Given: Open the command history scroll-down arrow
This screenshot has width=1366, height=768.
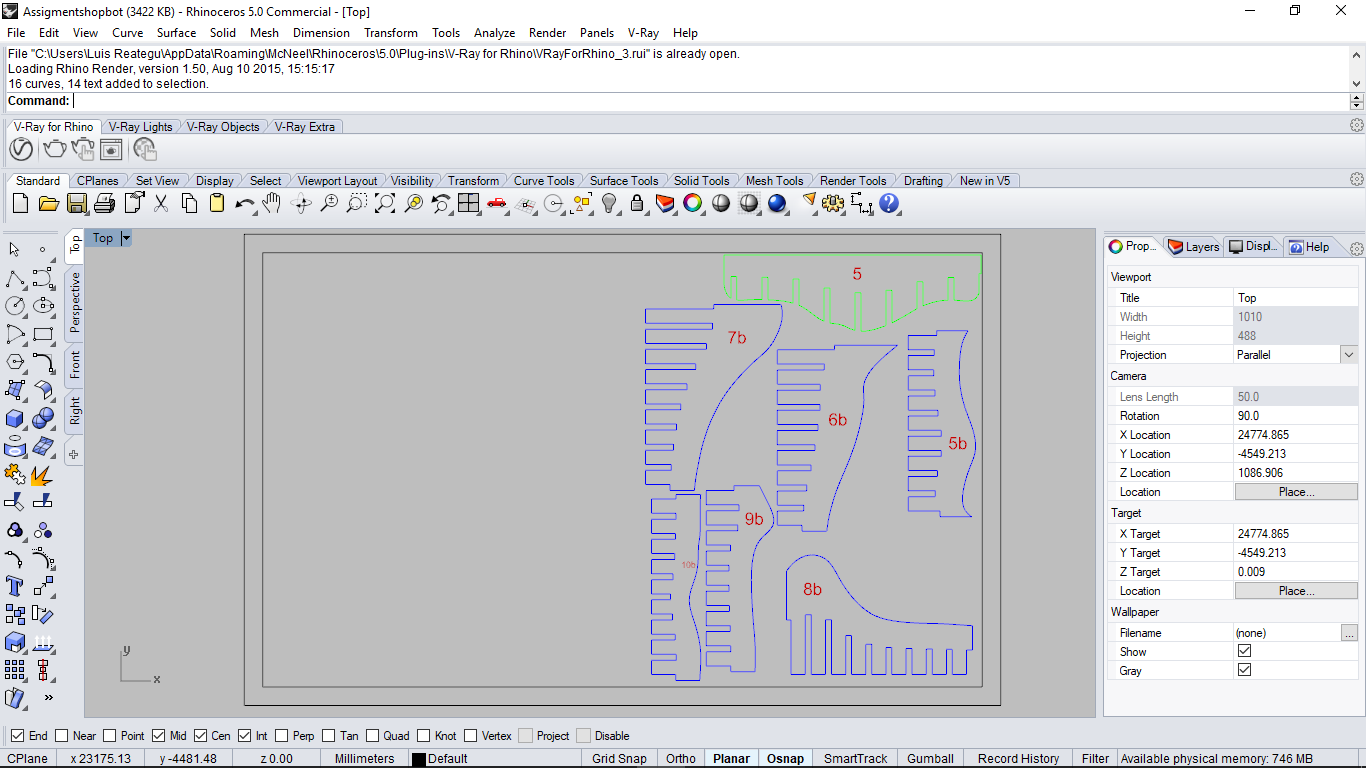Looking at the screenshot, I should 1357,84.
